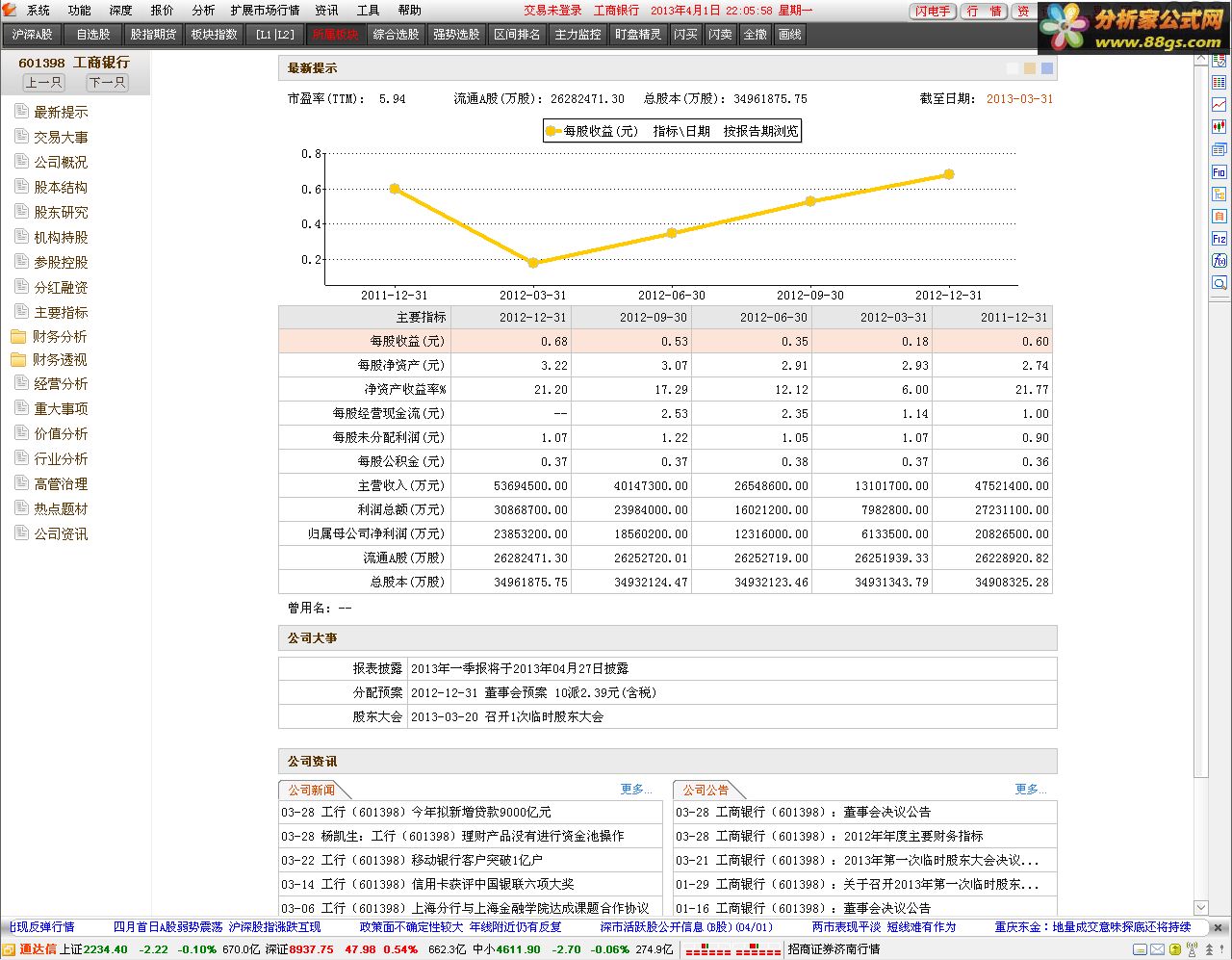Click the 下一只 next stock button

(x=107, y=83)
